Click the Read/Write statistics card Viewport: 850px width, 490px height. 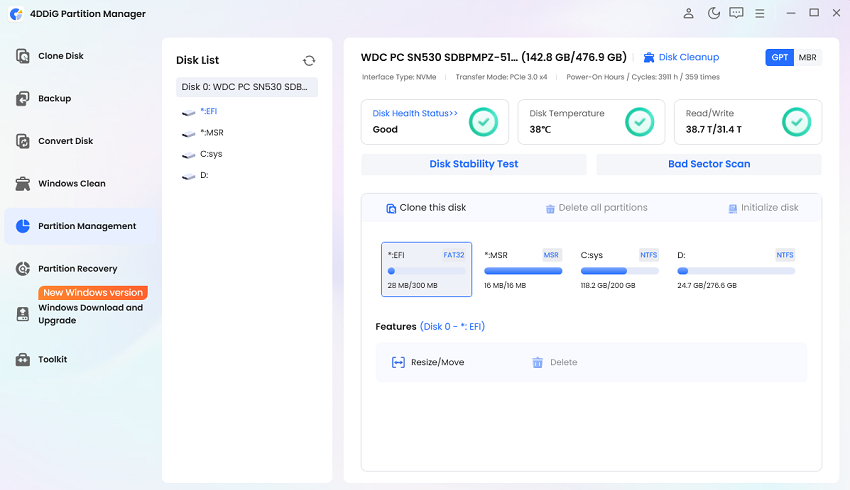click(x=748, y=122)
